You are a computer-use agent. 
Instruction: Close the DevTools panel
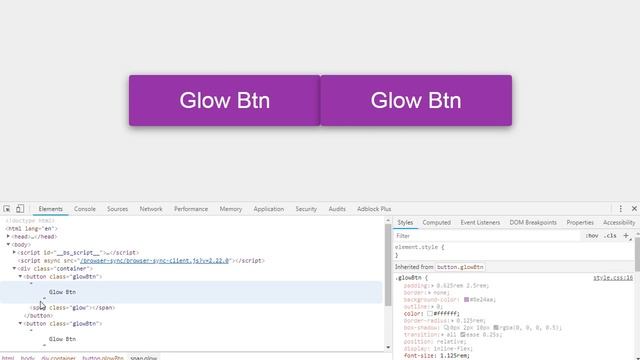634,209
